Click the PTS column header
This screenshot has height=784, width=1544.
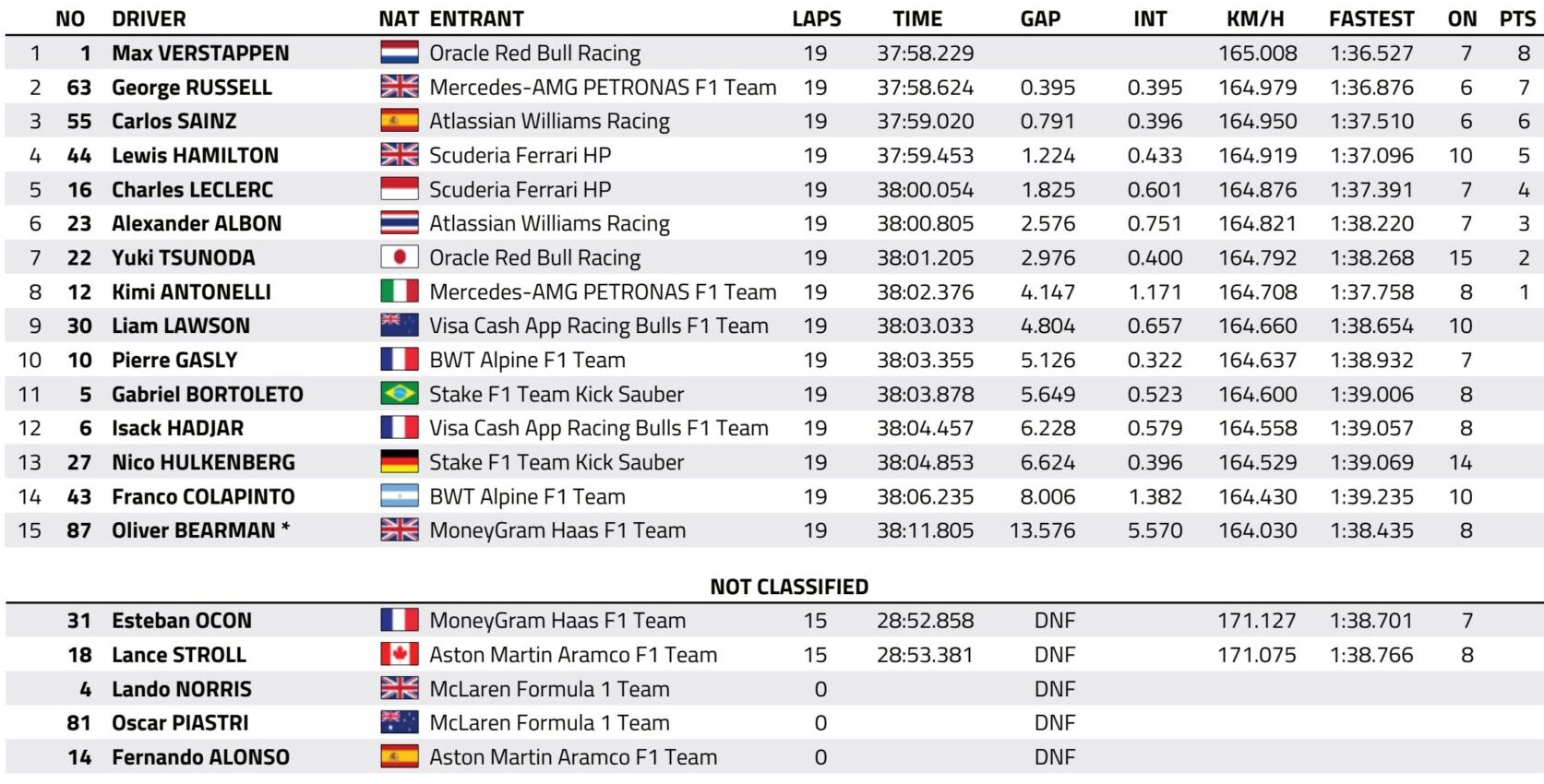pos(1517,18)
